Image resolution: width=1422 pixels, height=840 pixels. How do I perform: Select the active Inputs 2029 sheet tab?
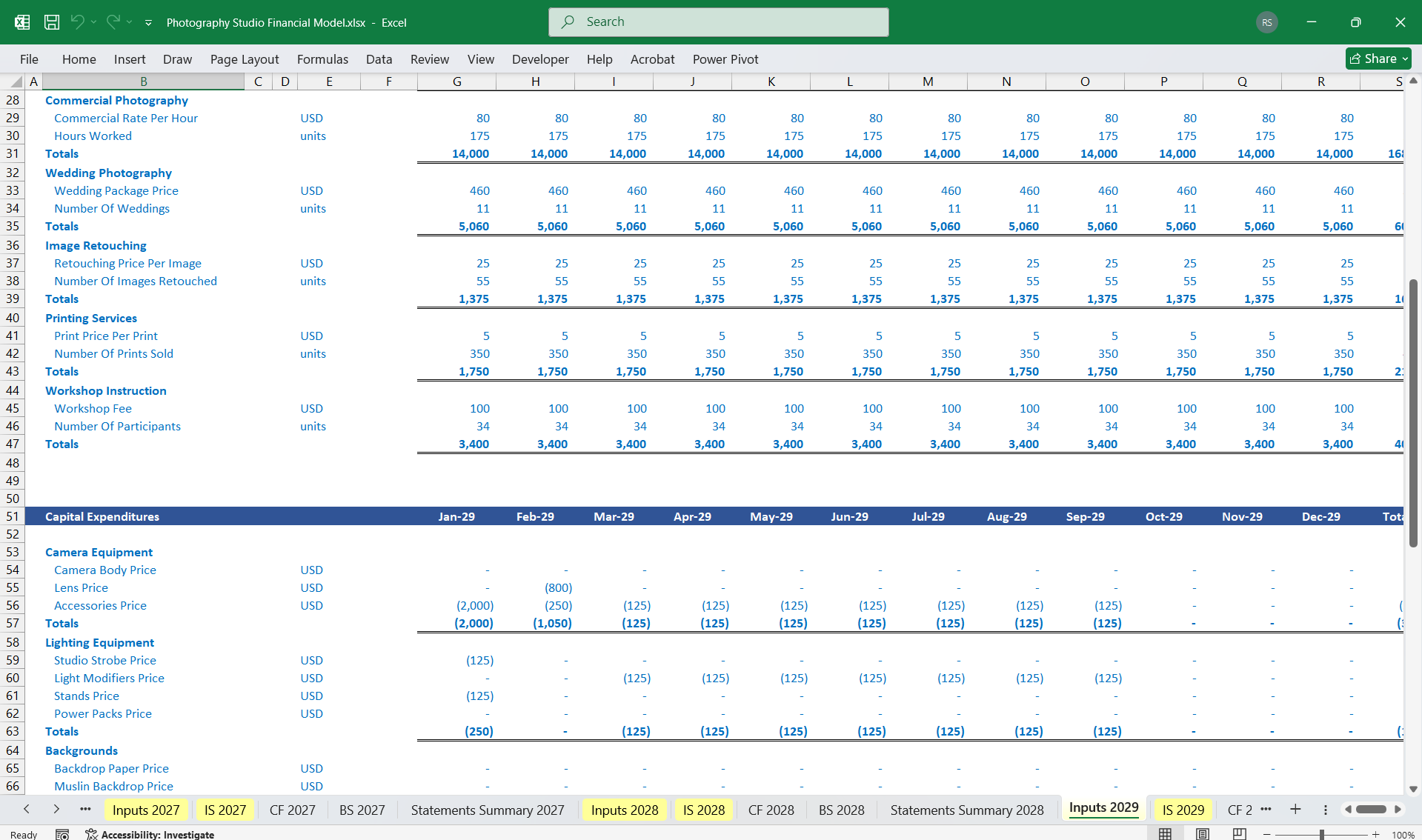click(1104, 808)
